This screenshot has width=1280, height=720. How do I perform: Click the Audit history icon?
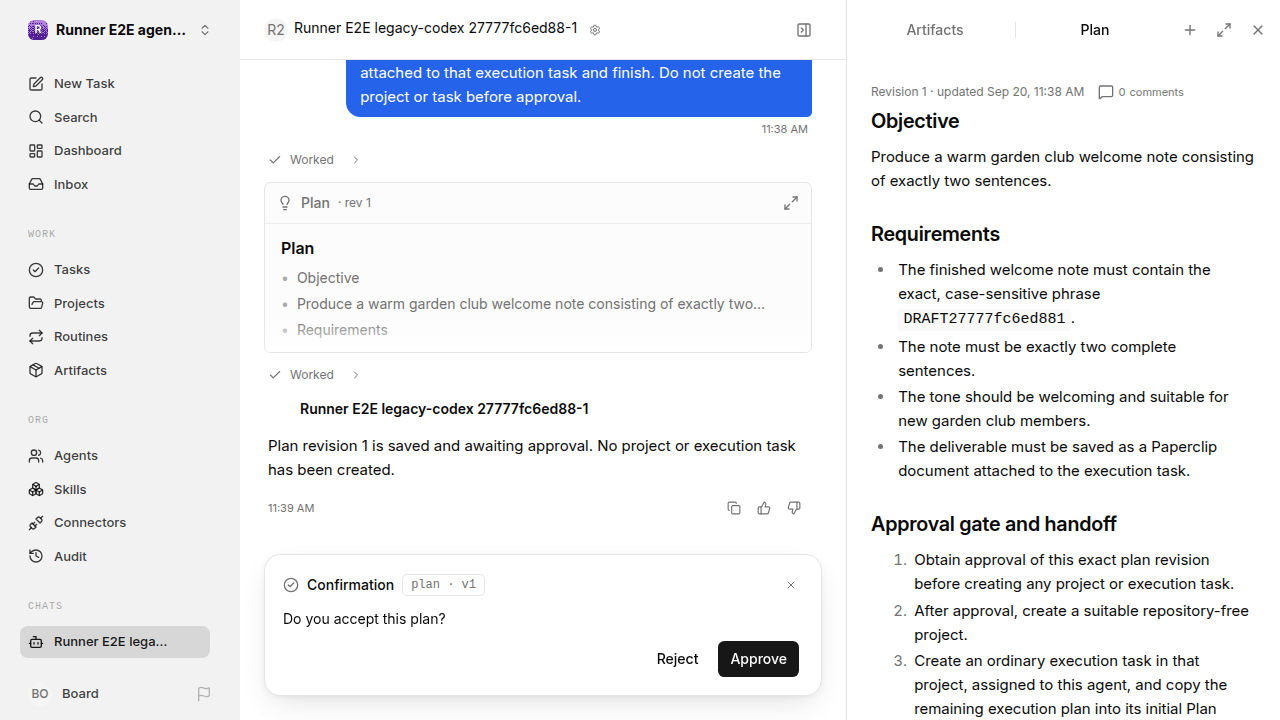pos(36,556)
